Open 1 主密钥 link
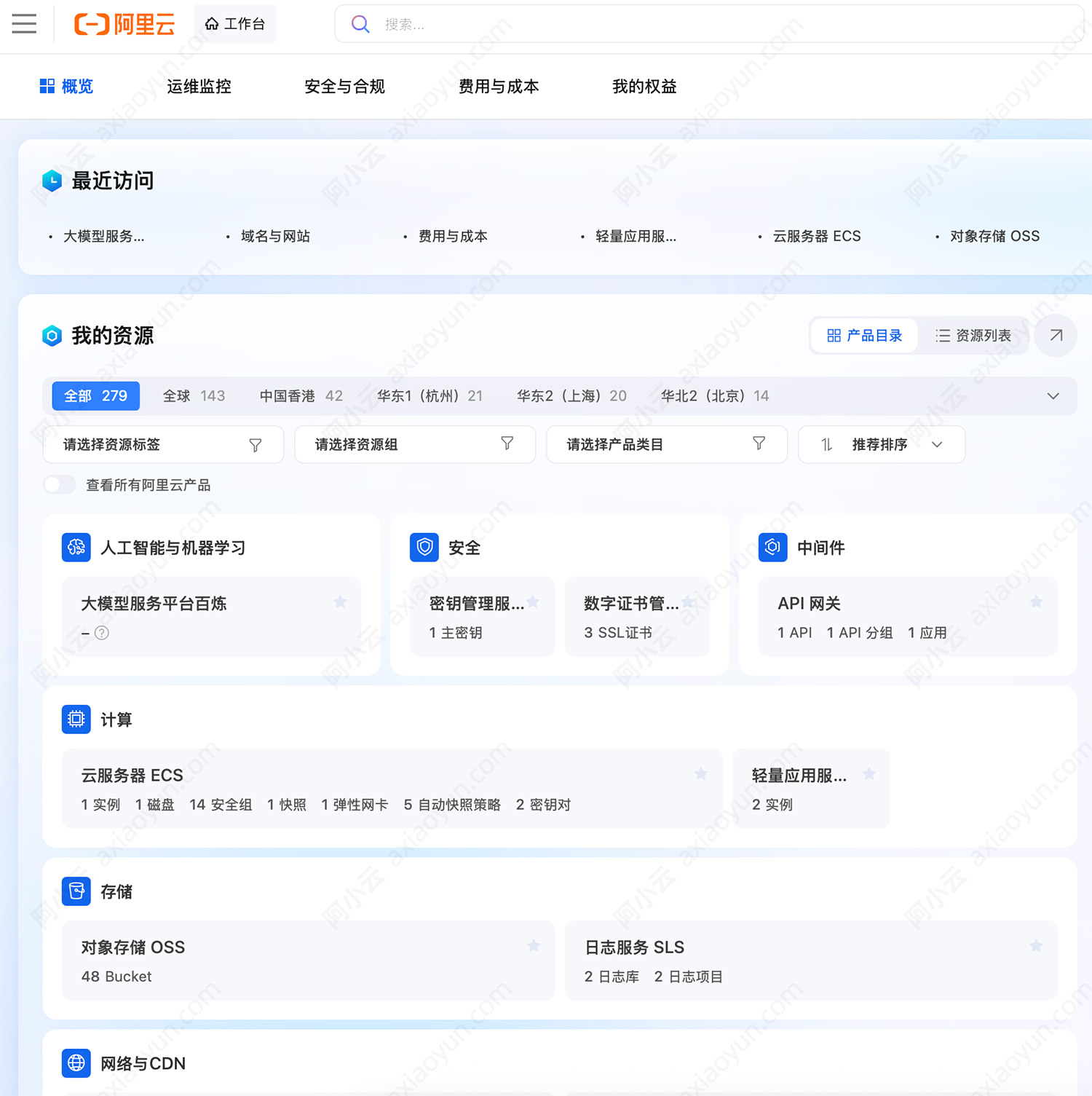The width and height of the screenshot is (1092, 1096). coord(456,633)
